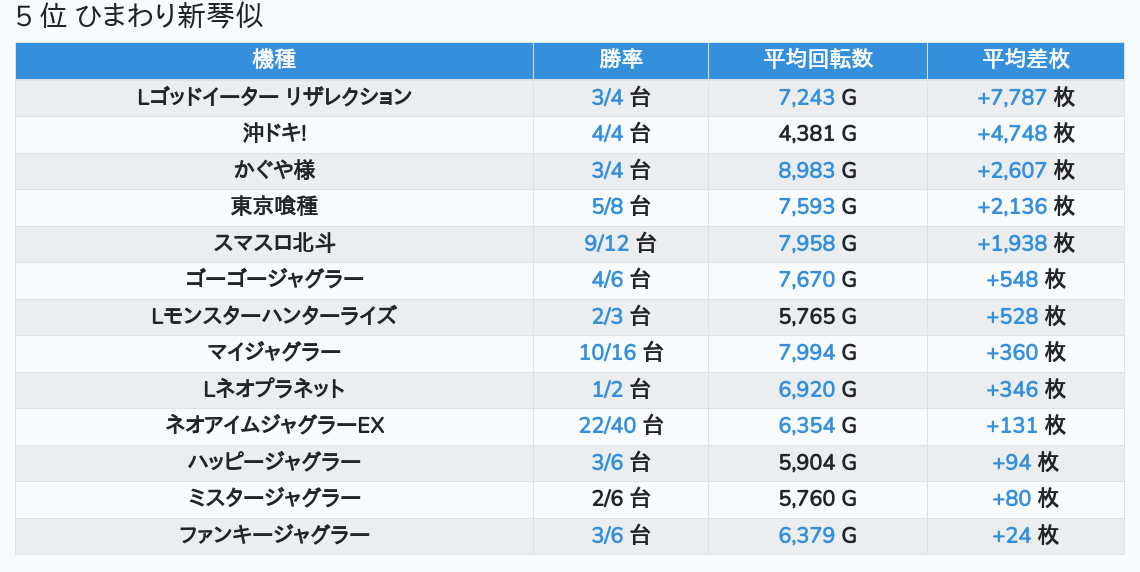Click the 機種 column header

274,60
